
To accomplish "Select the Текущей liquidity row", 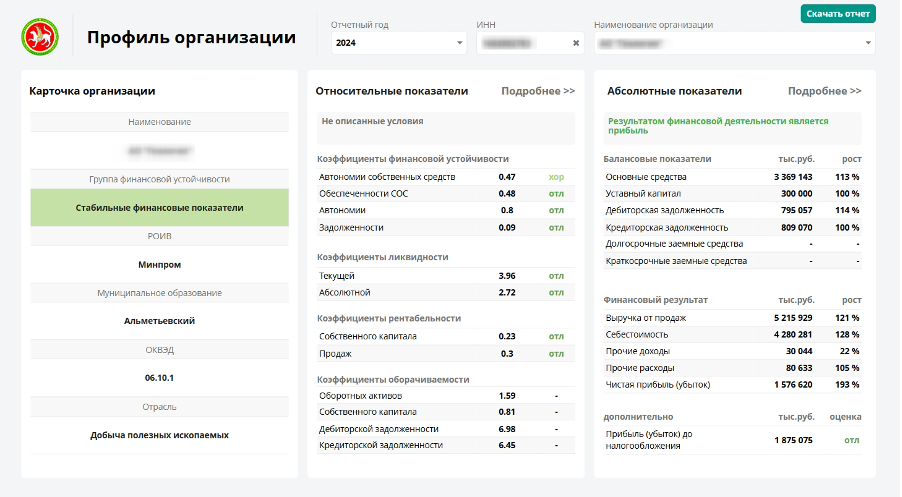I will [x=446, y=276].
